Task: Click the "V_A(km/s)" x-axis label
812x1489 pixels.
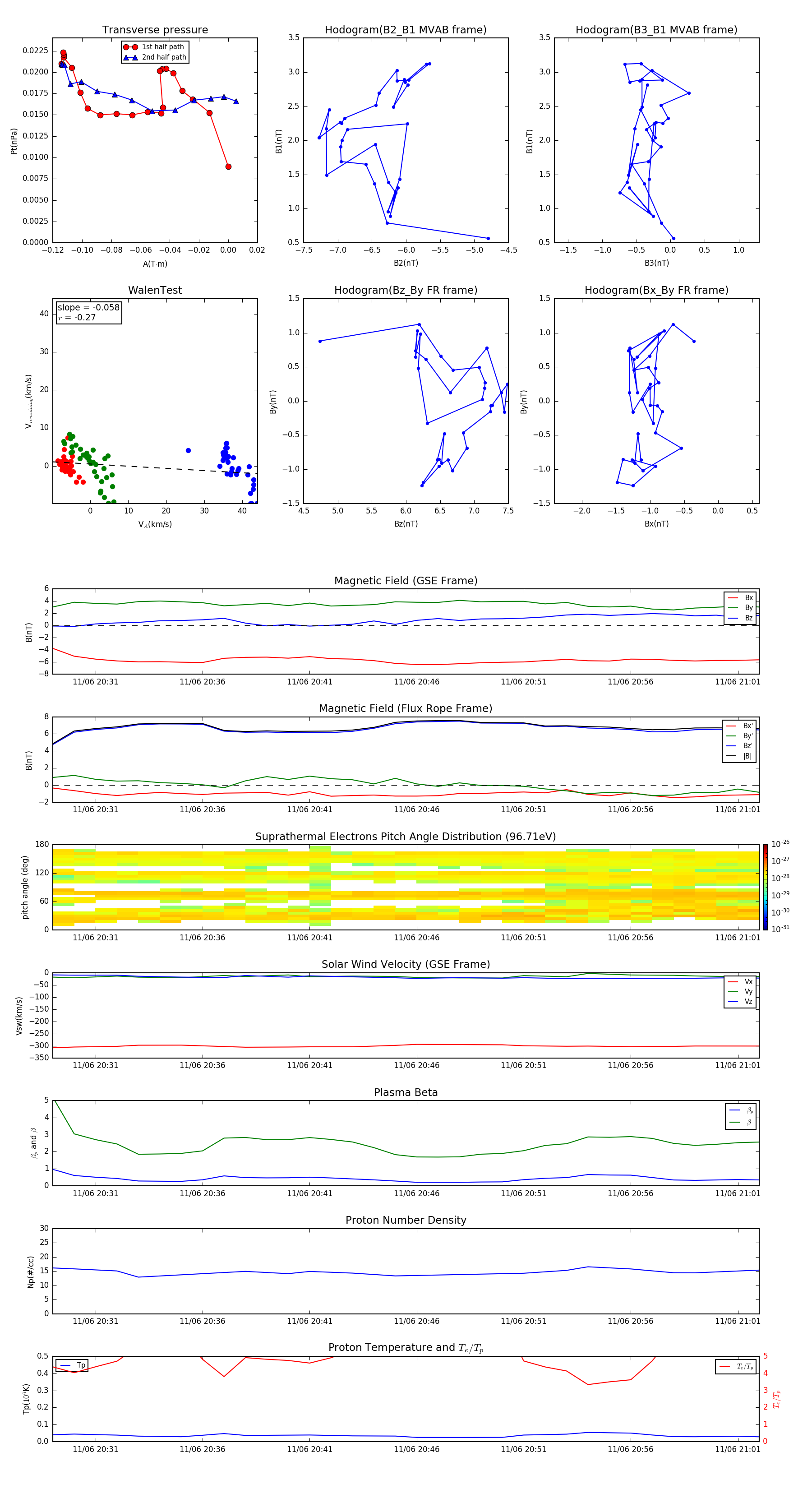Action: tap(155, 525)
